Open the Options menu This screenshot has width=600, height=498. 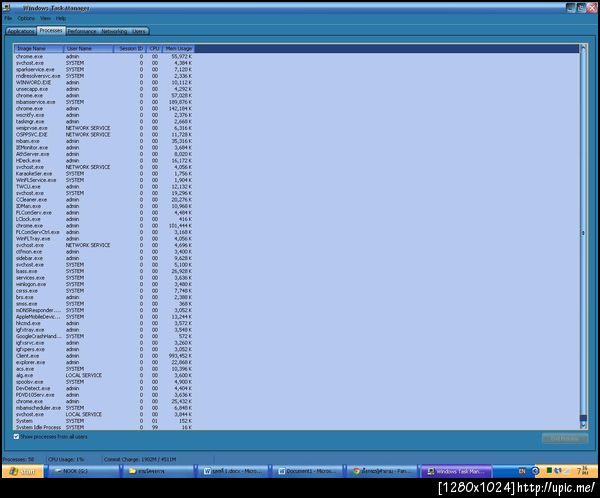tap(26, 18)
